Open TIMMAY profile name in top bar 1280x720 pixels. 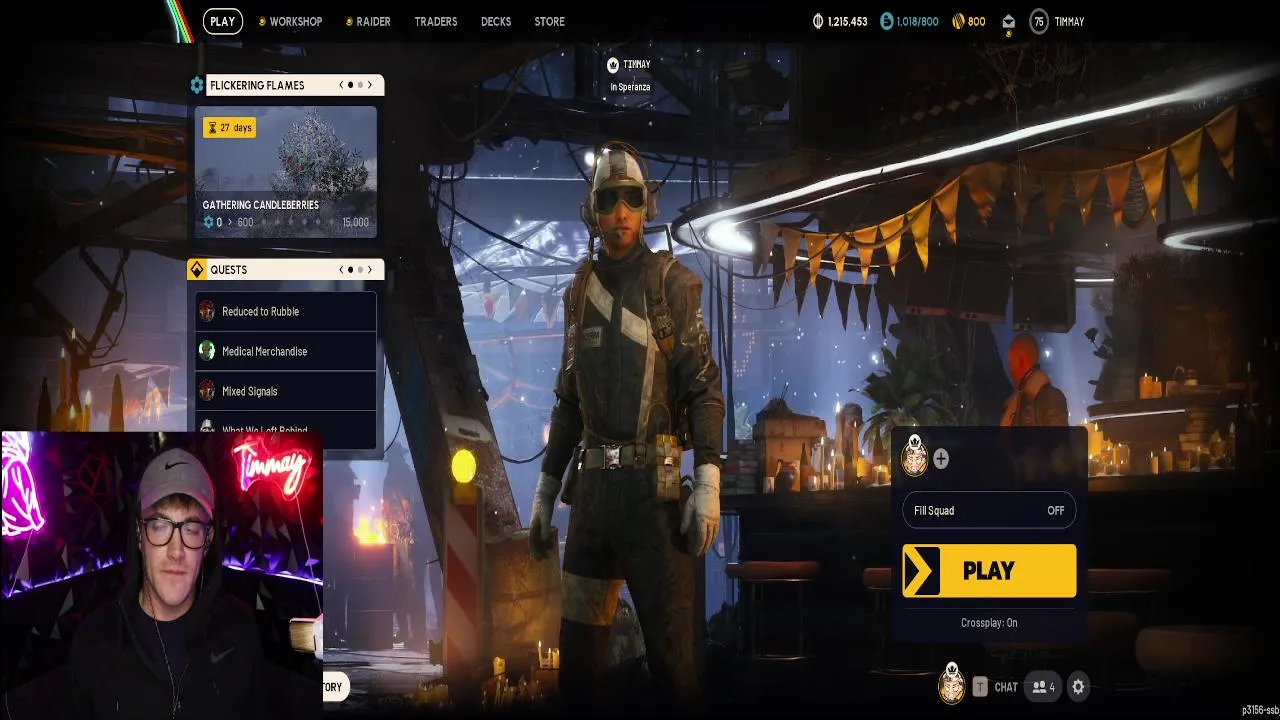[x=1069, y=21]
